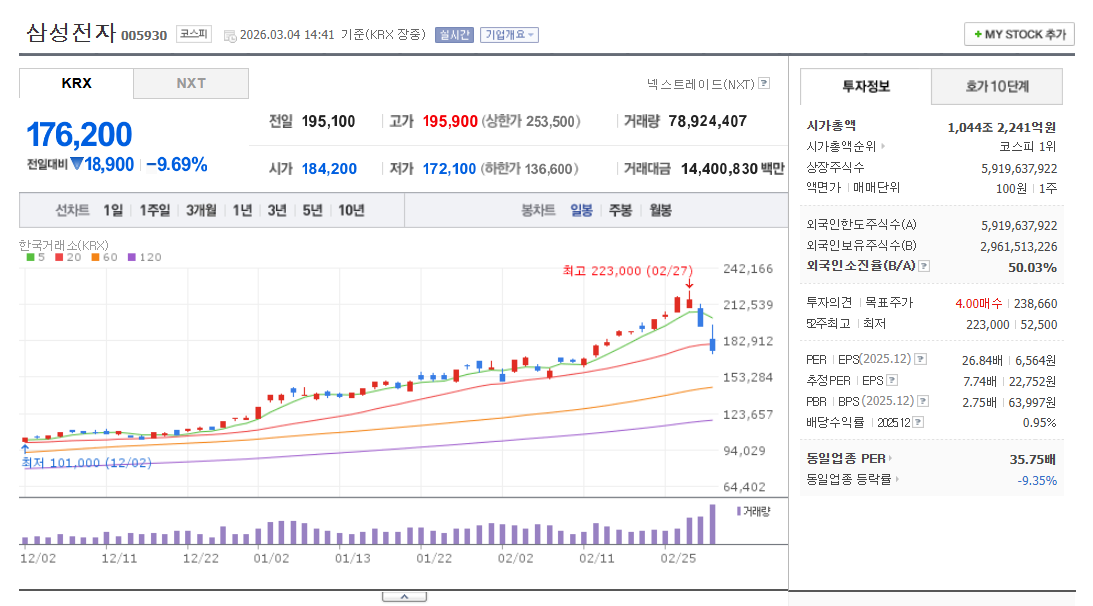The width and height of the screenshot is (1093, 606).
Task: Open the 기업개요 dropdown
Action: click(509, 35)
